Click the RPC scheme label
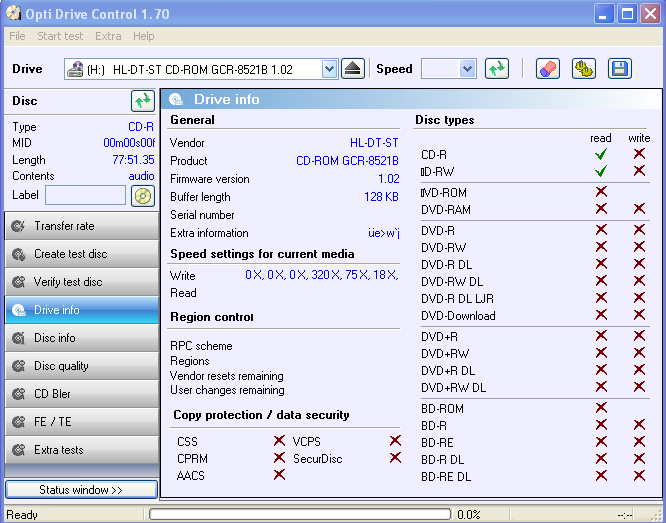Screen dimensions: 666x523 tap(201, 346)
